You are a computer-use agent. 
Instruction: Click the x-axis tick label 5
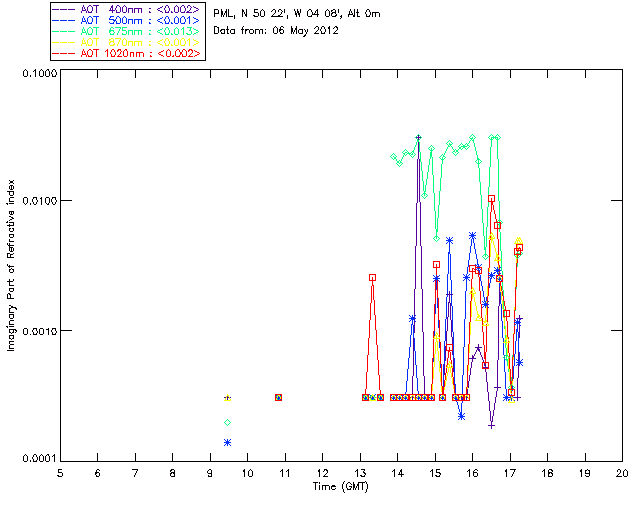click(x=60, y=472)
